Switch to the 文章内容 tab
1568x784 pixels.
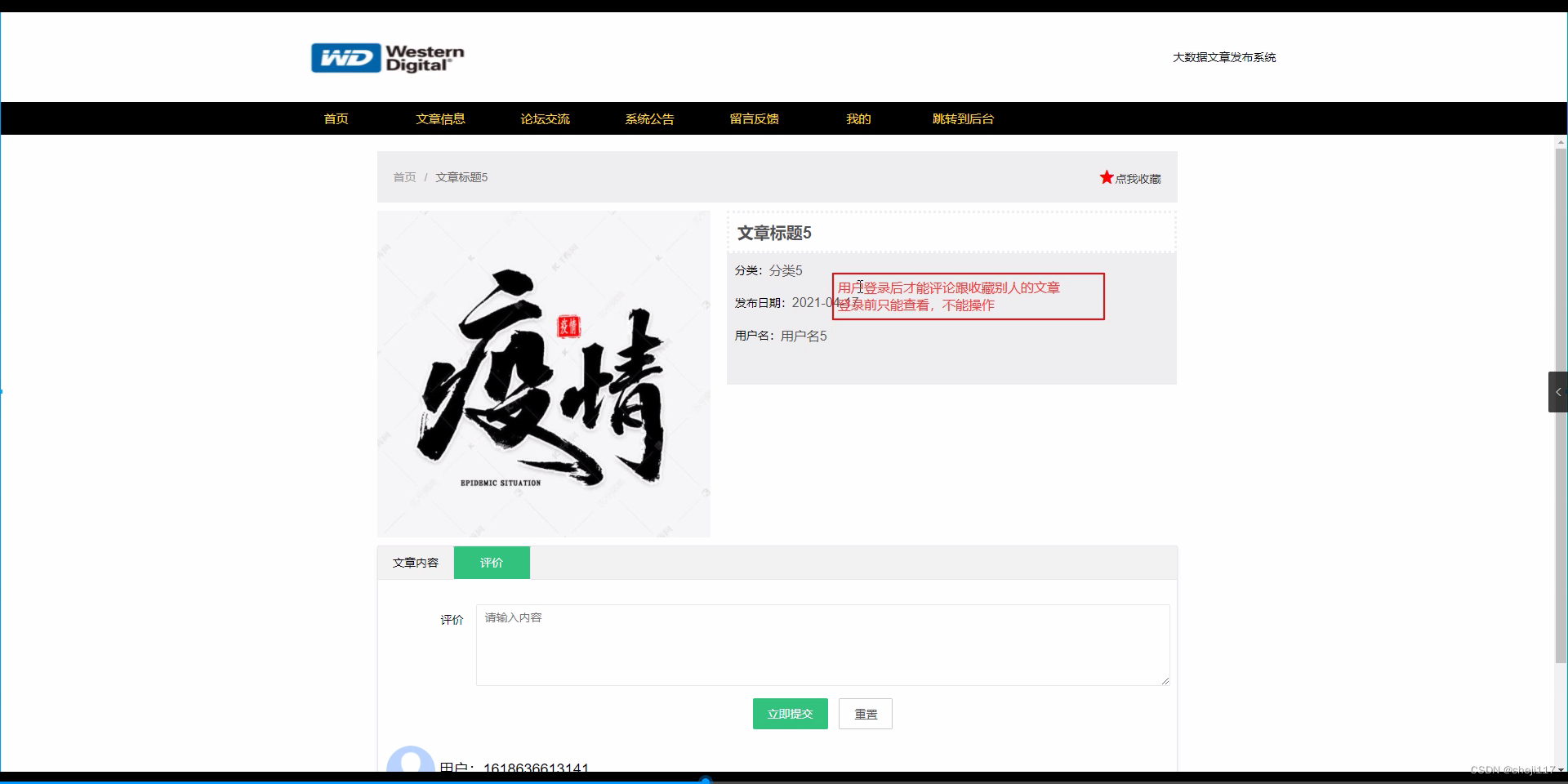click(x=415, y=563)
